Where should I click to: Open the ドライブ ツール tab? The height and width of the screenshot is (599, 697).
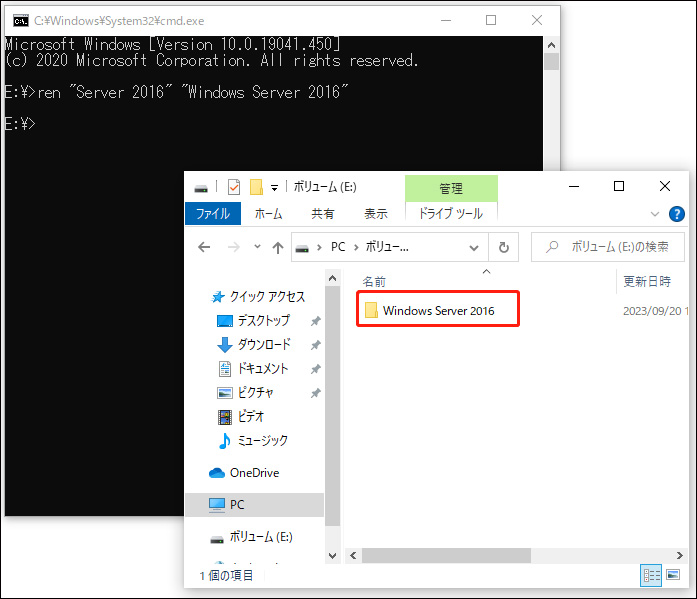tap(451, 214)
